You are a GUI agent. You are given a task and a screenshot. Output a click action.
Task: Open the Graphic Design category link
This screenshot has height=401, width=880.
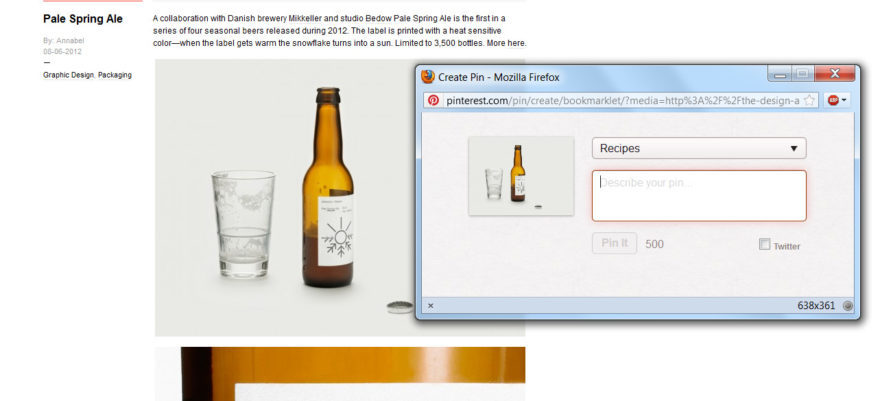pyautogui.click(x=68, y=75)
